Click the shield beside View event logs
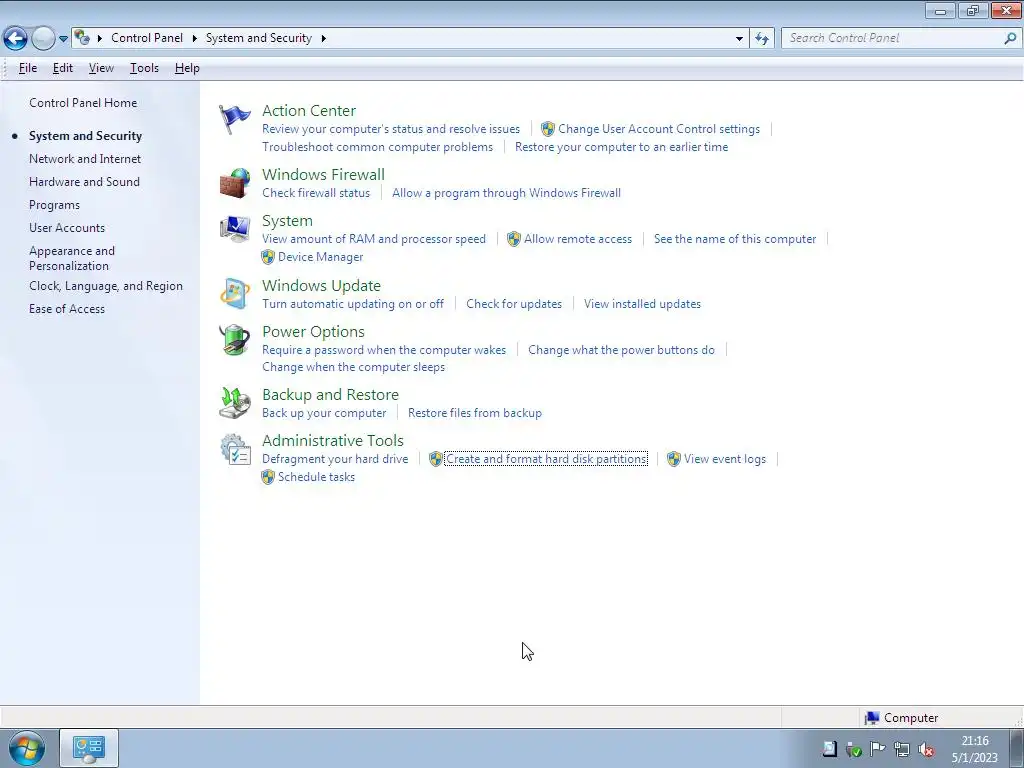Viewport: 1024px width, 768px height. (x=674, y=459)
